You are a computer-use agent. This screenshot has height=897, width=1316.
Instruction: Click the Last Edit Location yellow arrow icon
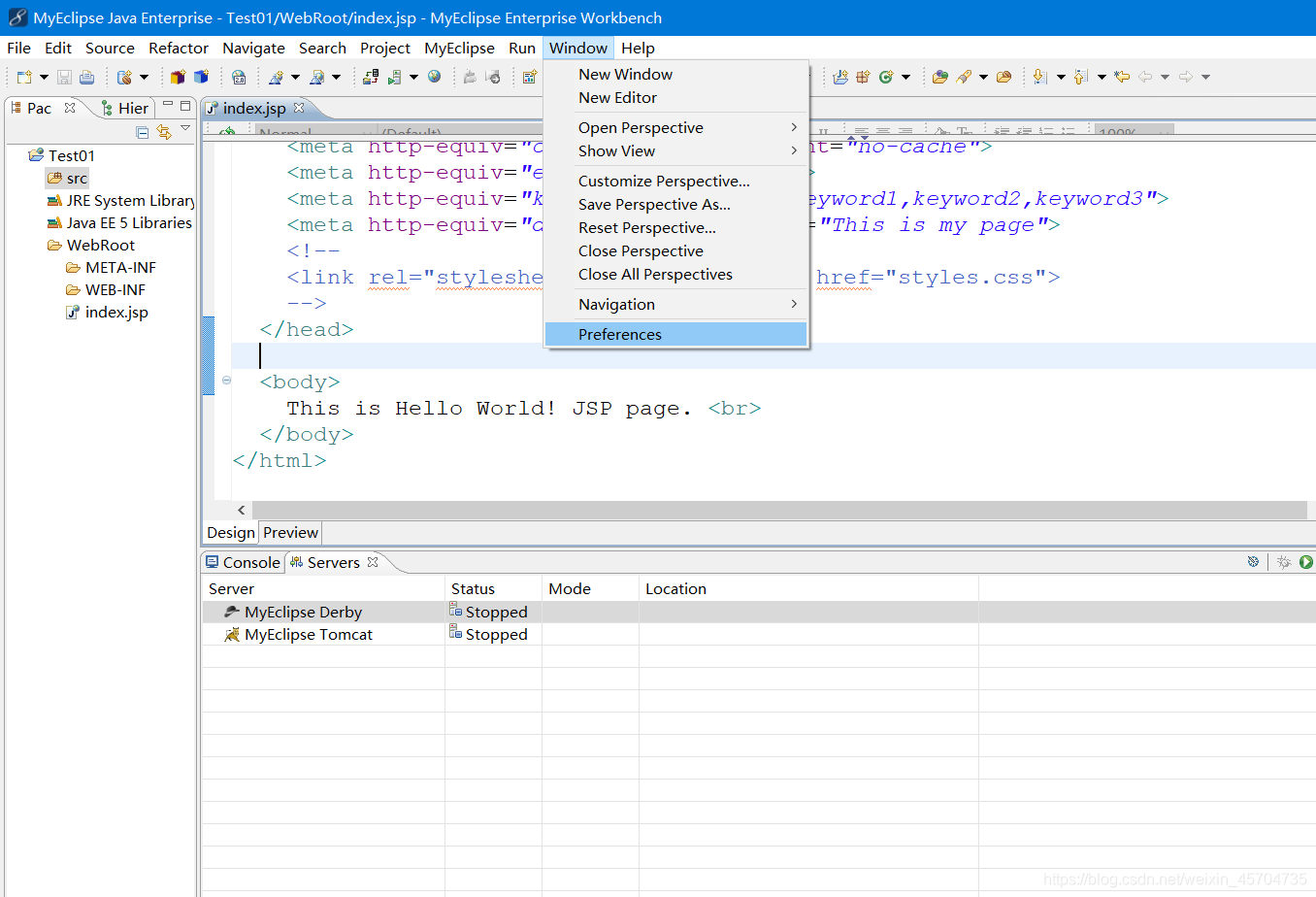coord(1122,77)
